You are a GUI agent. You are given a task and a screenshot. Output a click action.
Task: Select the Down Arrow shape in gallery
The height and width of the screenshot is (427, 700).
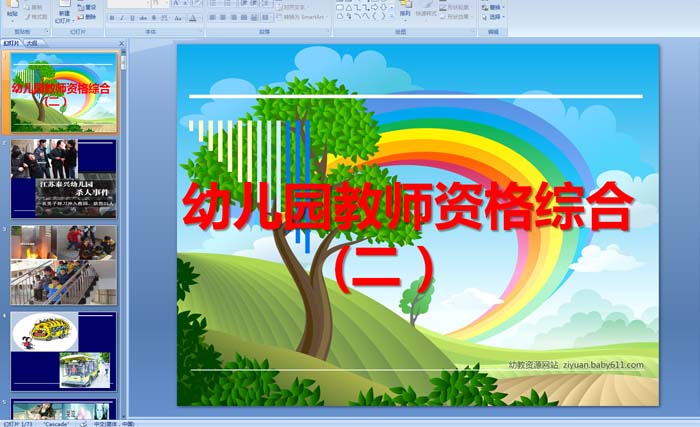[383, 7]
